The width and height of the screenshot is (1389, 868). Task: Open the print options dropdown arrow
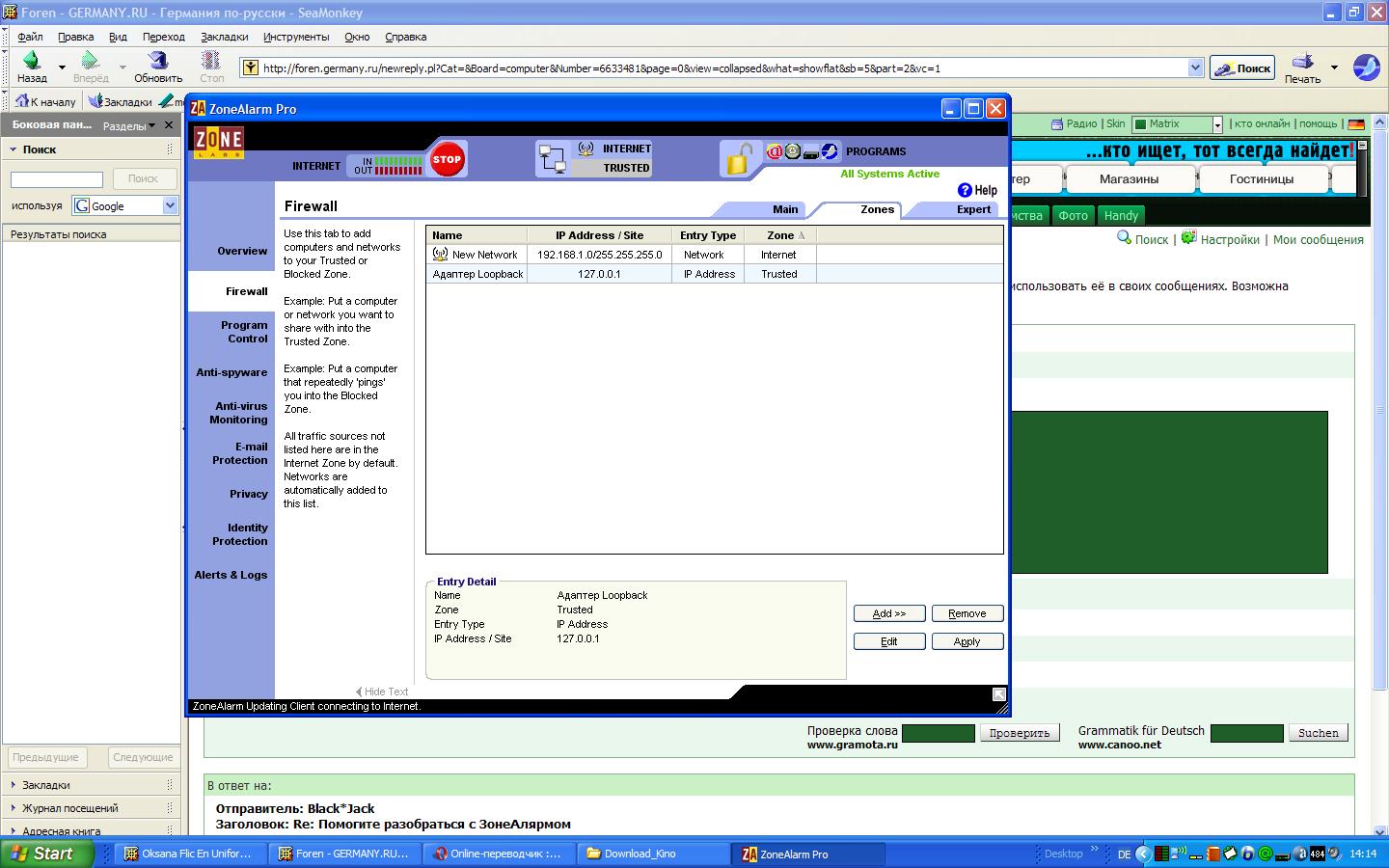1334,68
